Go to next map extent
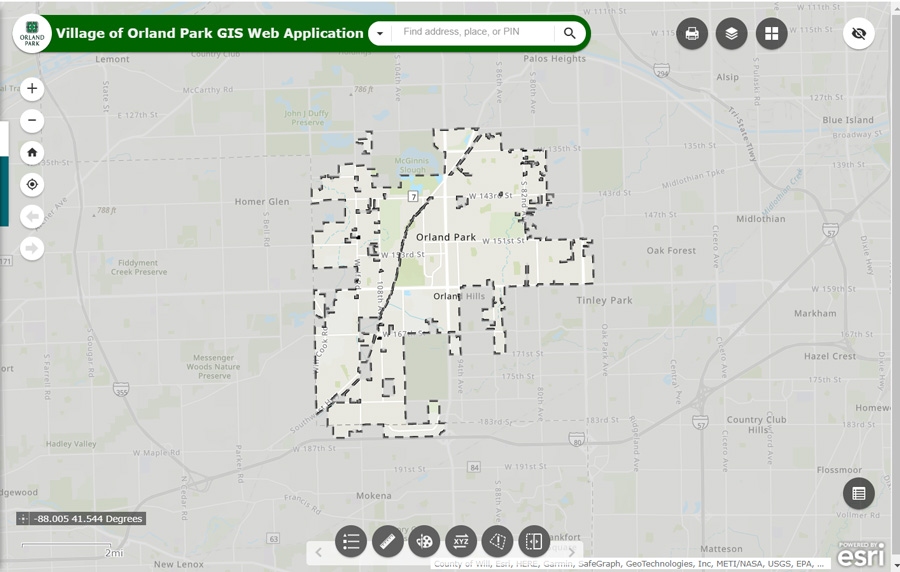 pos(32,248)
